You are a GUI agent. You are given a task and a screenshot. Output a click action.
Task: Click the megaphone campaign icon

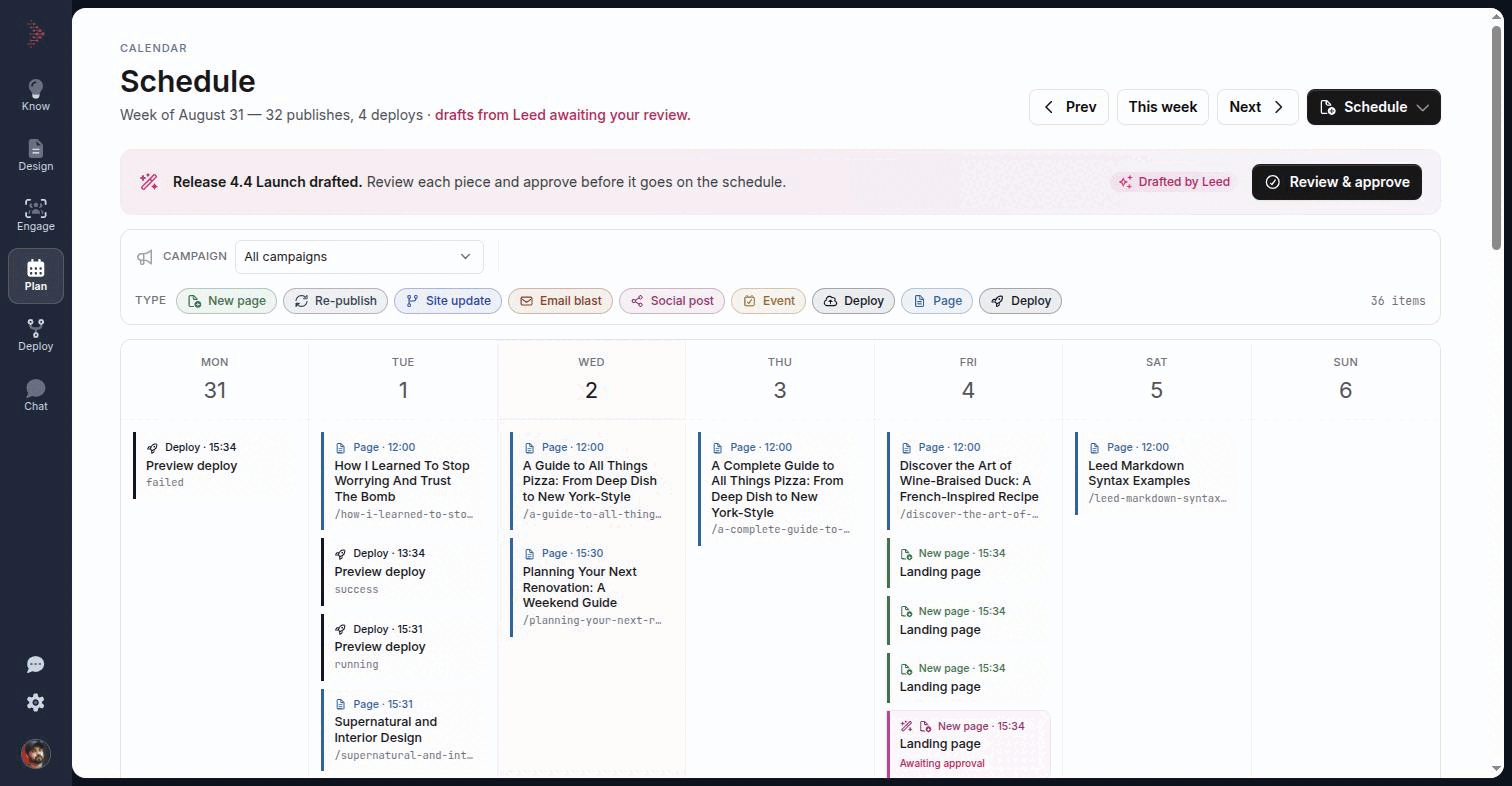pos(145,257)
